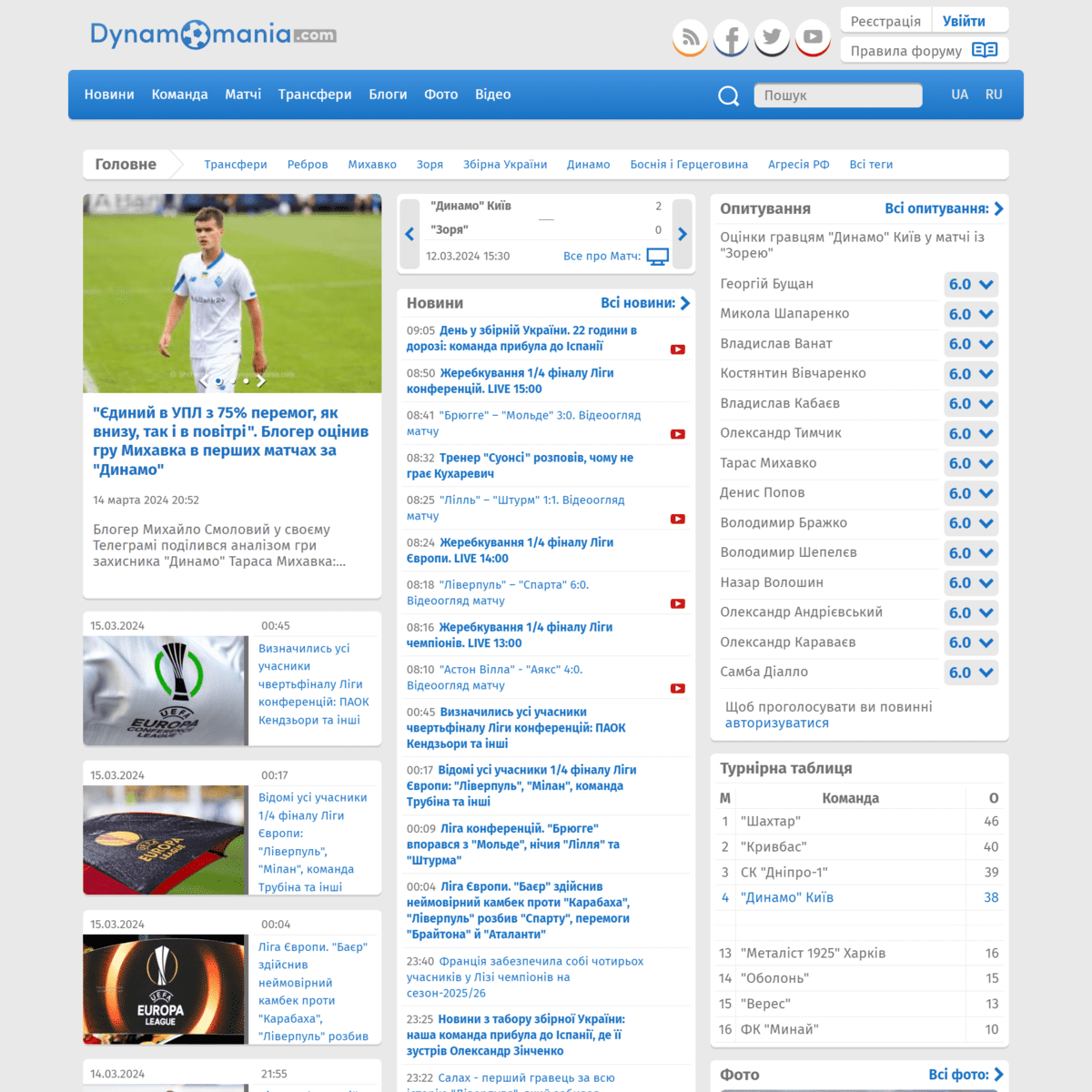Screen dimensions: 1092x1092
Task: Open rating dropdown for Денис Попов
Action: [x=971, y=493]
